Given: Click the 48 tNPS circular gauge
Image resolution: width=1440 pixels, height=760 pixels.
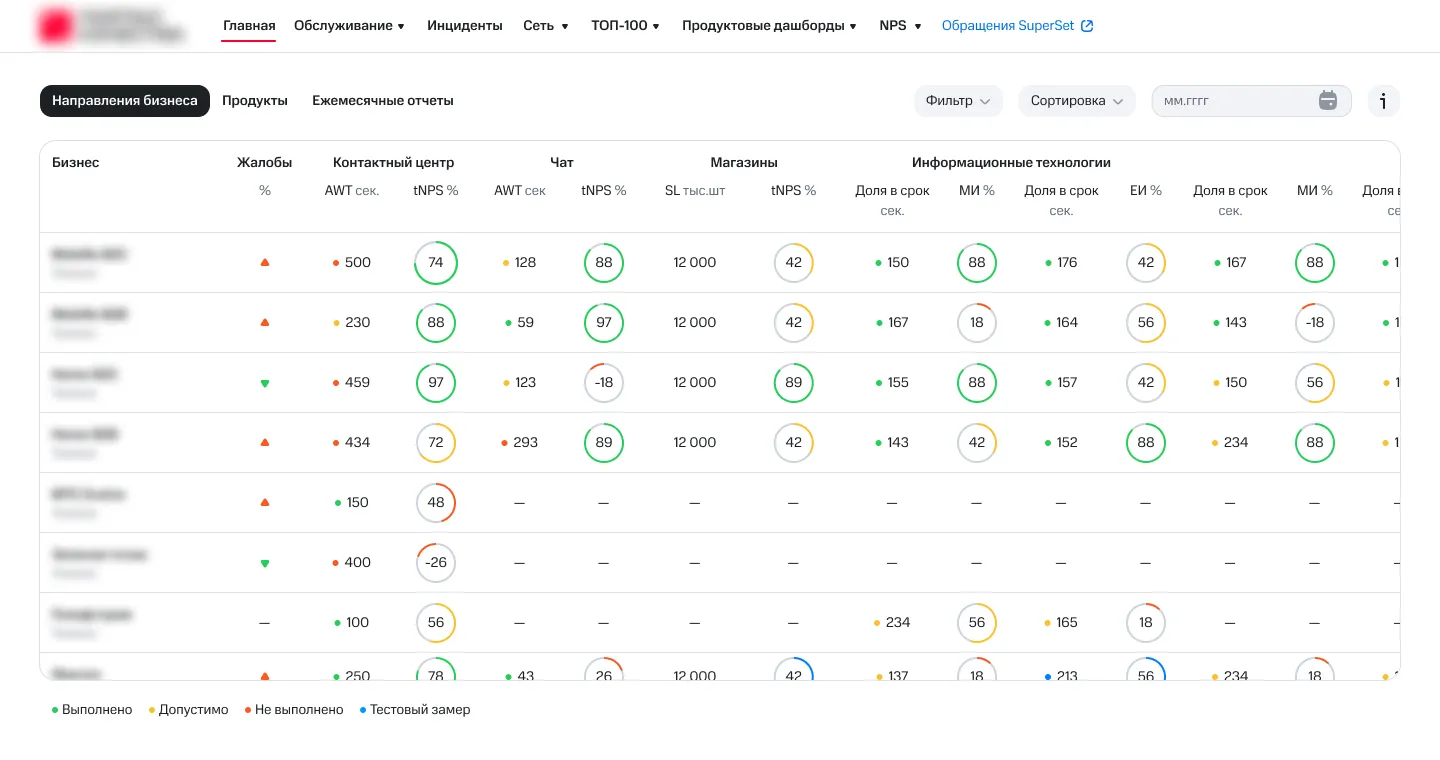Looking at the screenshot, I should click(436, 503).
